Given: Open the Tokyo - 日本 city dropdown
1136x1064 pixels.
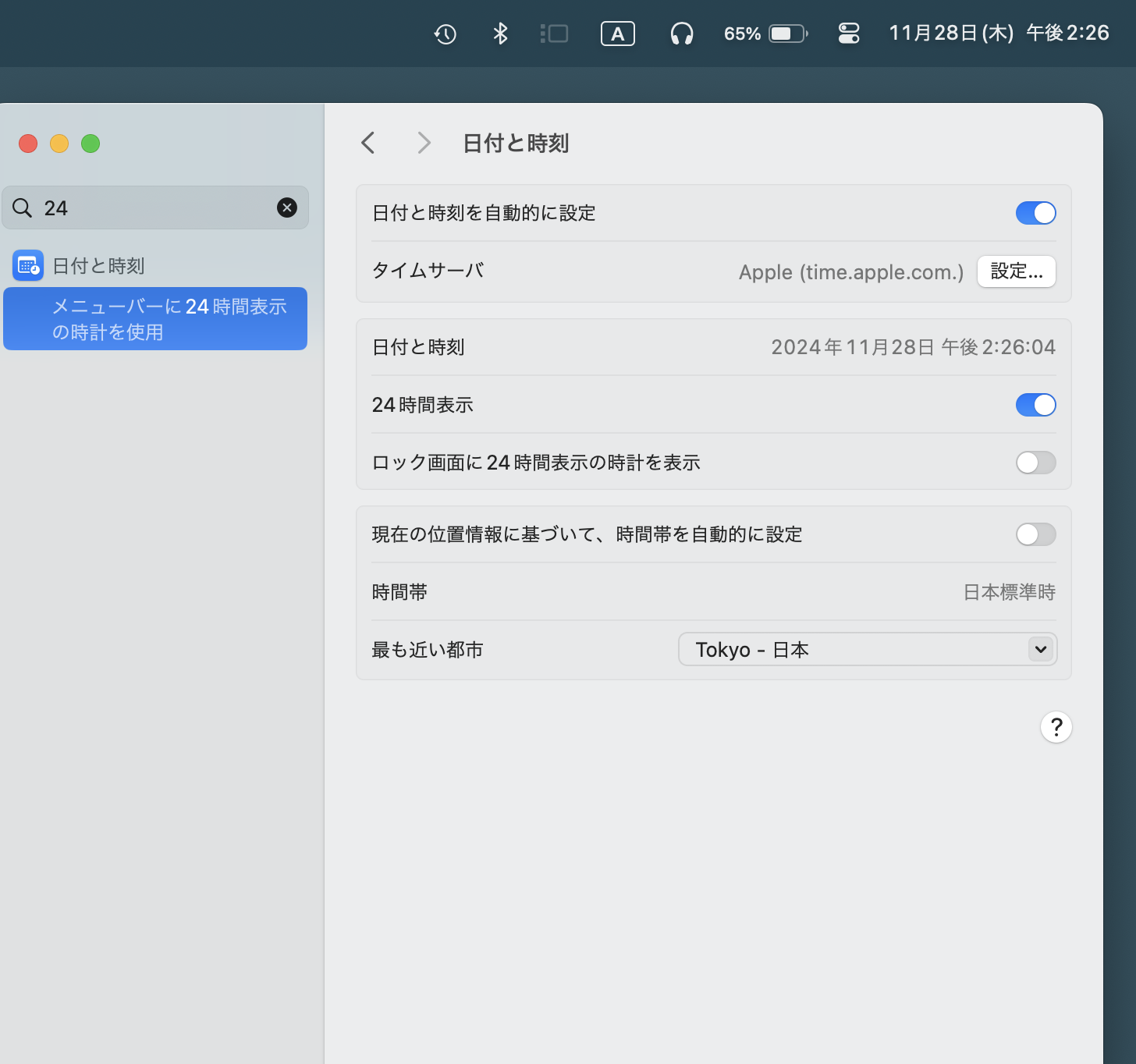Looking at the screenshot, I should click(868, 649).
